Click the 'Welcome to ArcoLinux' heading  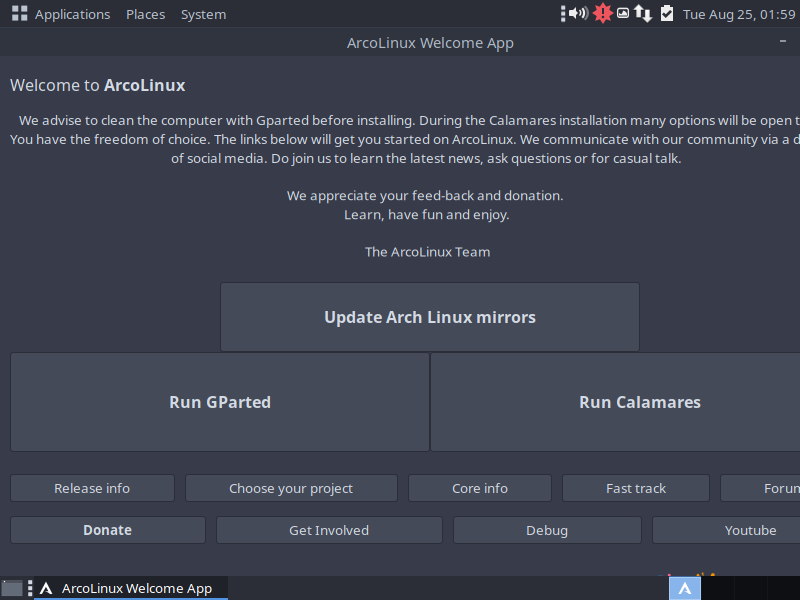[x=97, y=85]
